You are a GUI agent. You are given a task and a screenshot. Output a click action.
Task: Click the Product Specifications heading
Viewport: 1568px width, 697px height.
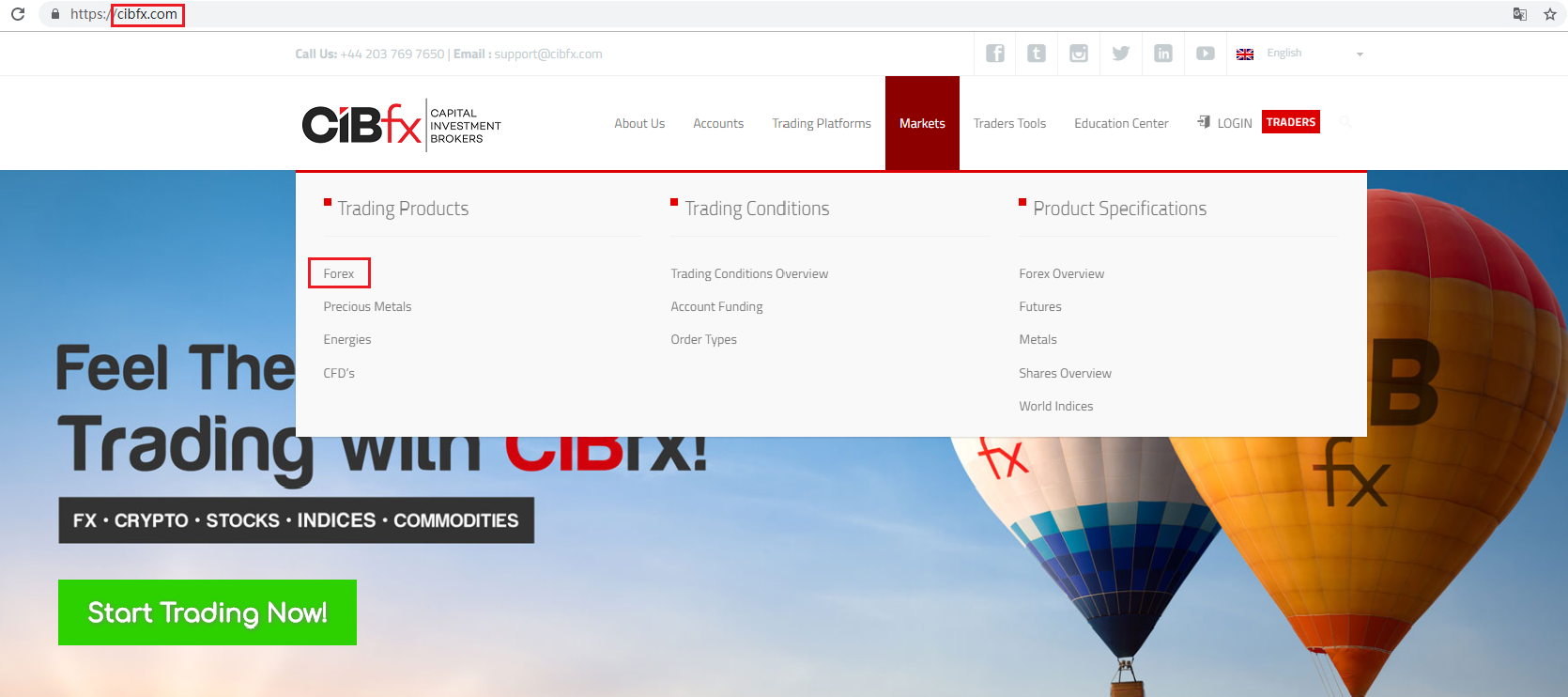1120,209
